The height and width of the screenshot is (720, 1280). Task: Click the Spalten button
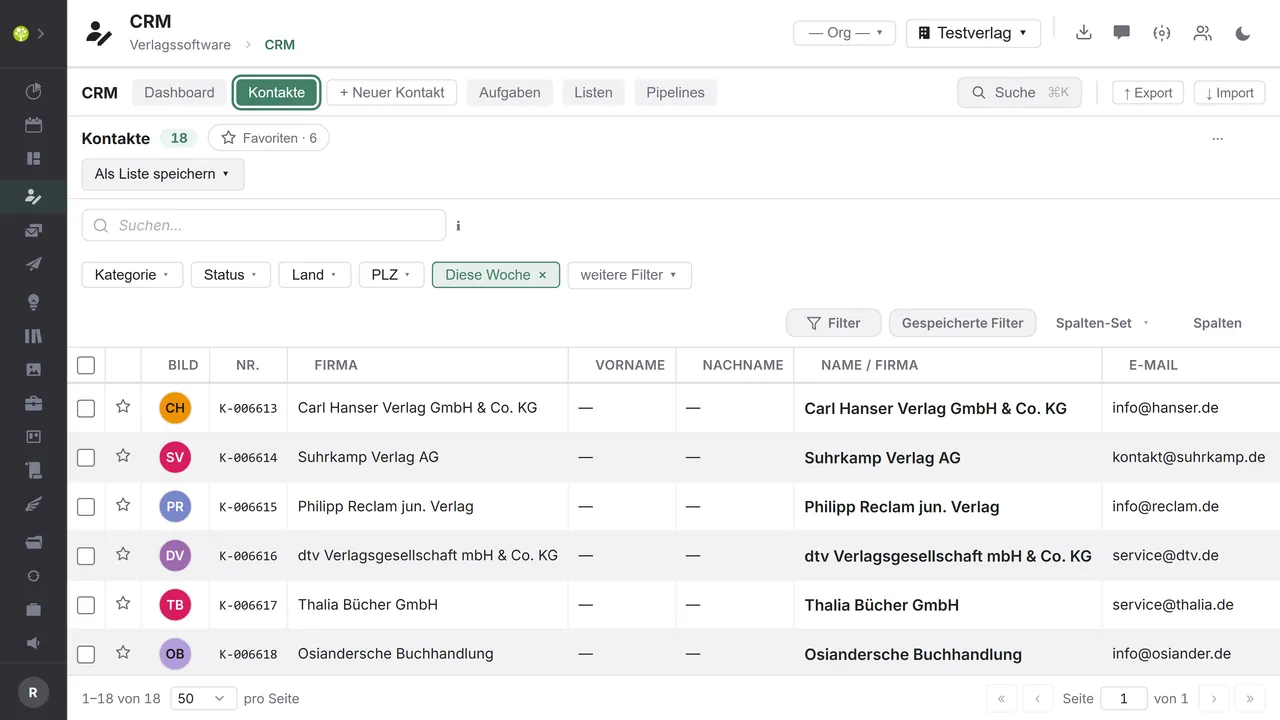[x=1217, y=323]
